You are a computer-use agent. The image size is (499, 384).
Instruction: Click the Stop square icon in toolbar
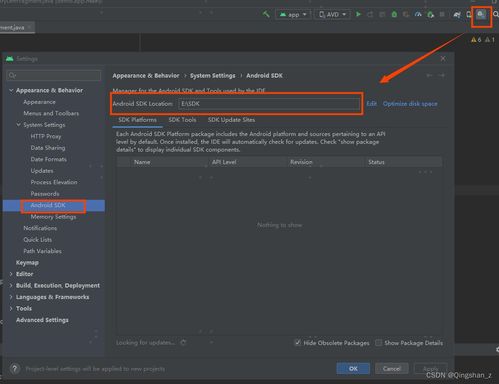[442, 14]
